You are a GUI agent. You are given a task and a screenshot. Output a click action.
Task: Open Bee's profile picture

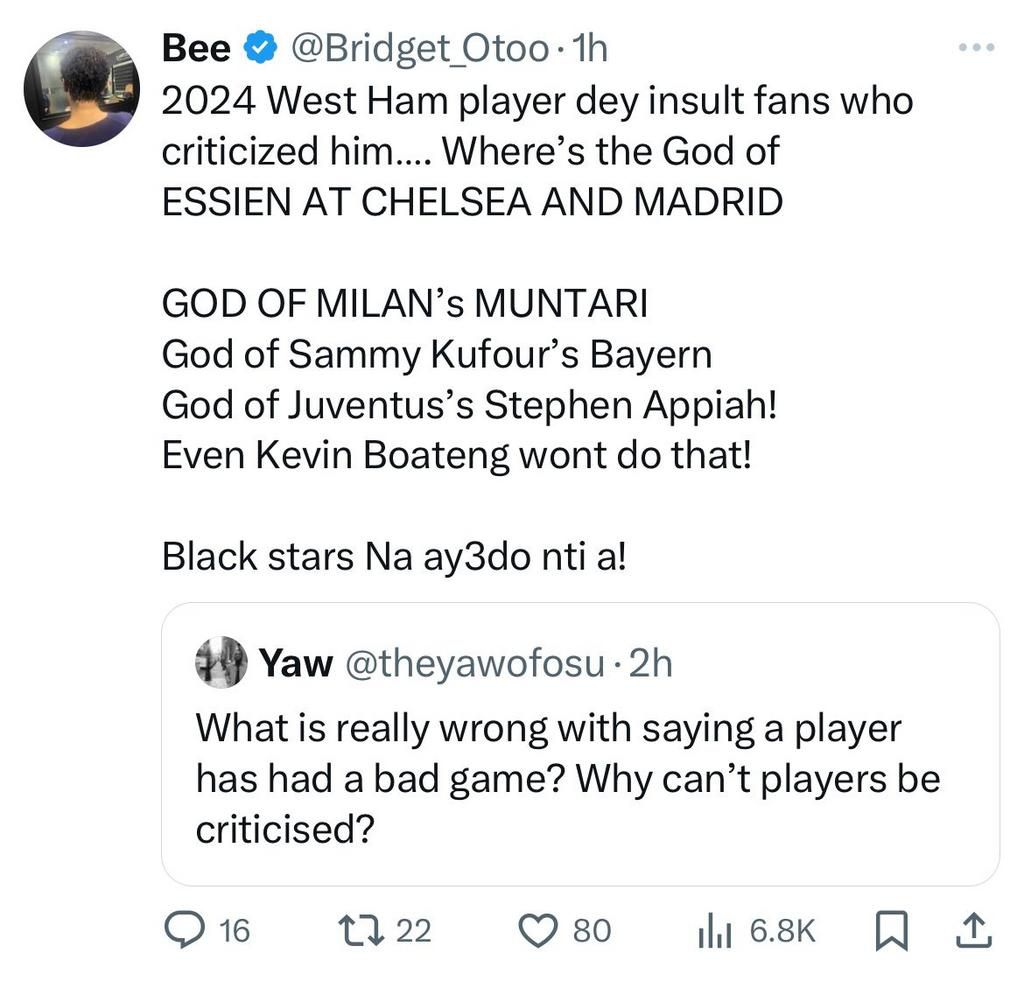81,89
